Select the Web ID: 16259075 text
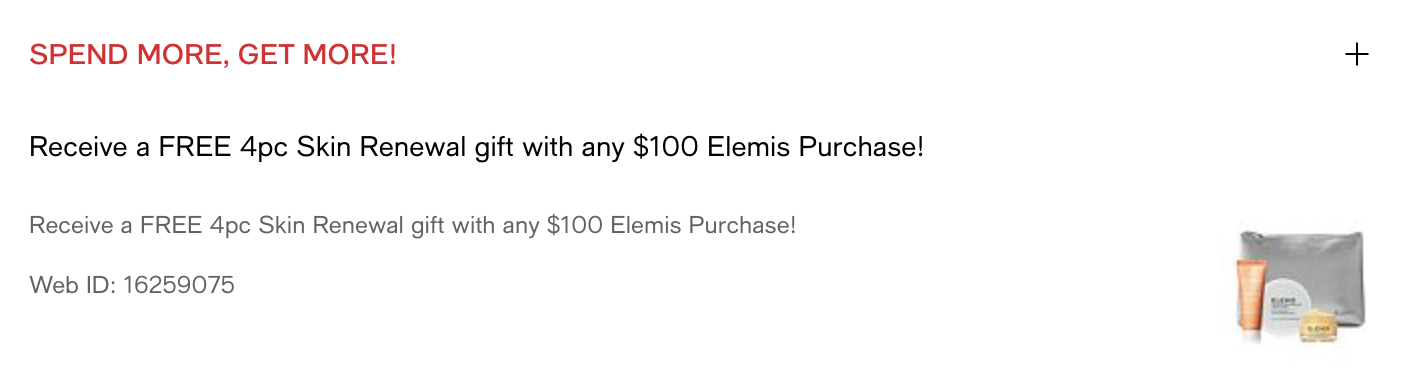 pyautogui.click(x=132, y=285)
